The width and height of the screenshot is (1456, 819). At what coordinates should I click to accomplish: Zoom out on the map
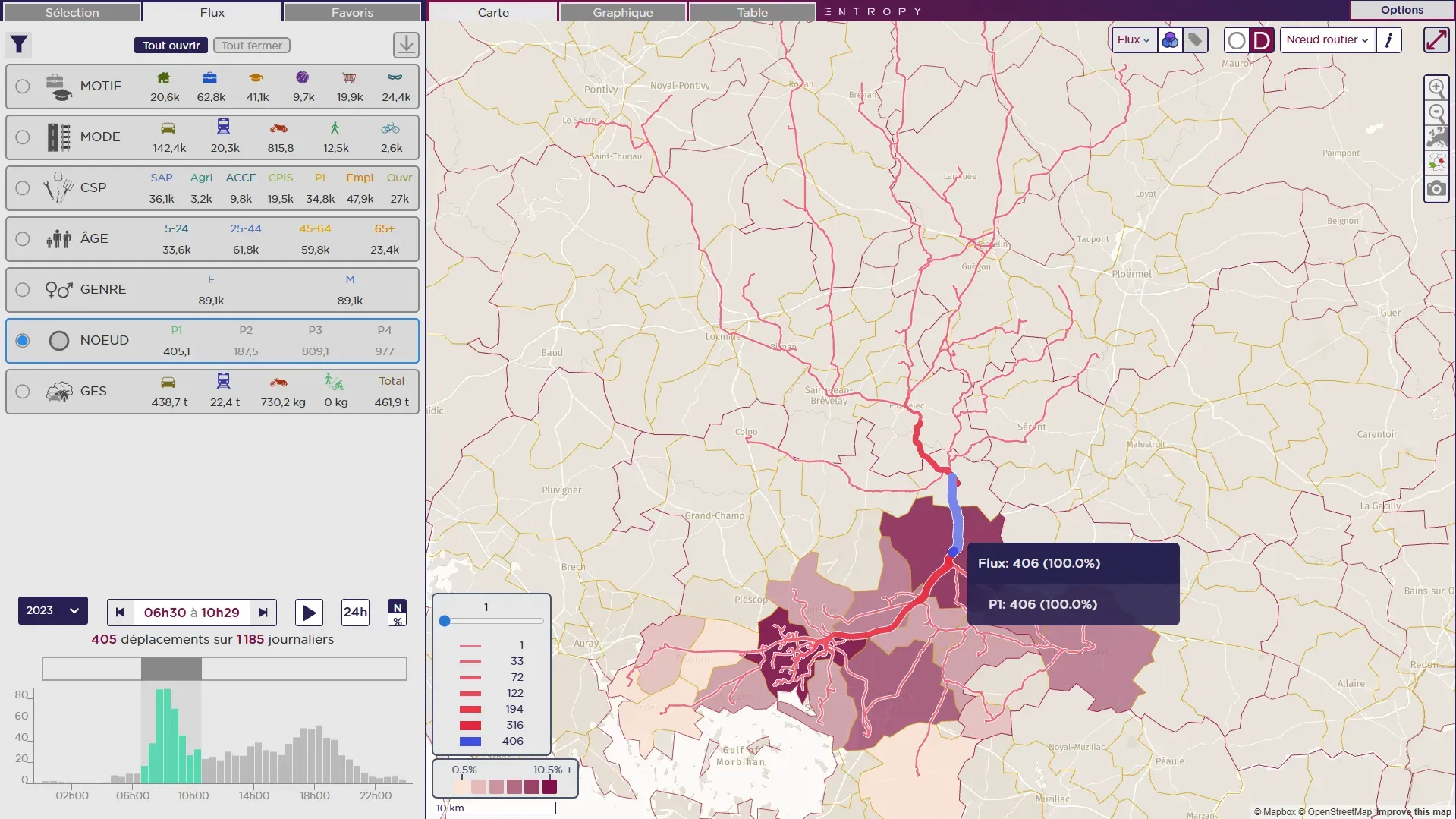coord(1436,113)
